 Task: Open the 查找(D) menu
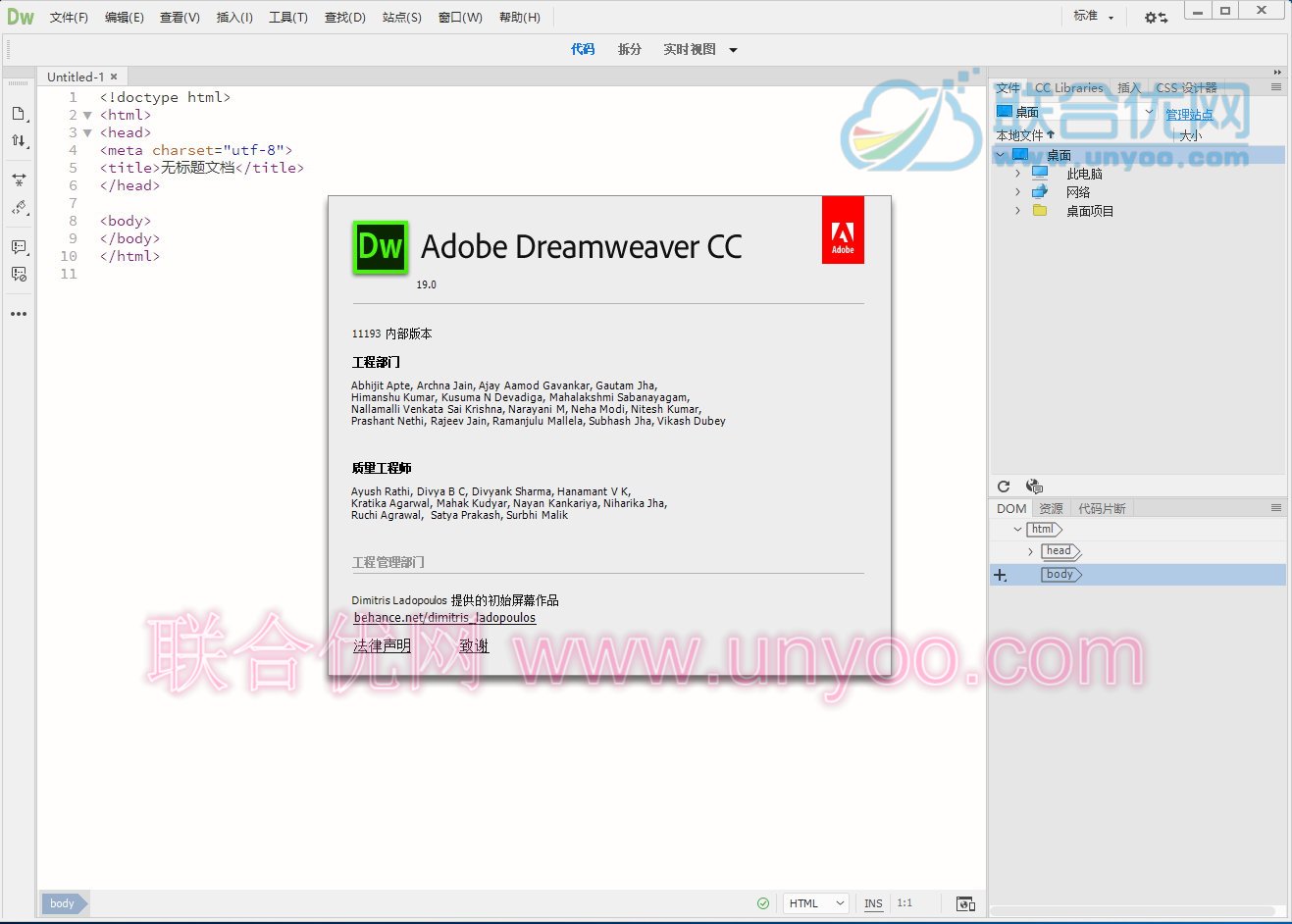pos(345,18)
